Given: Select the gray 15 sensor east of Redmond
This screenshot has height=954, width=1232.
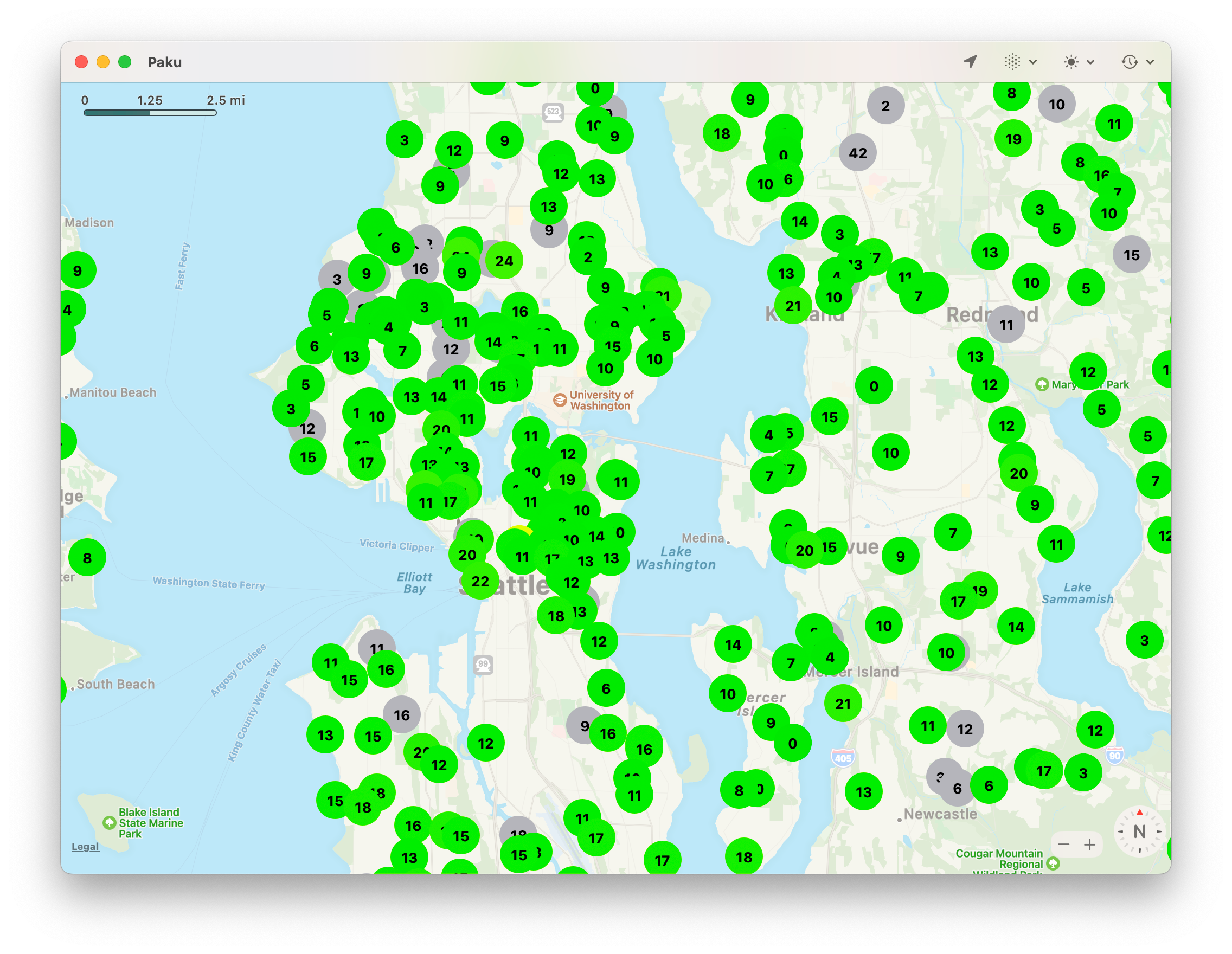Looking at the screenshot, I should coord(1132,255).
